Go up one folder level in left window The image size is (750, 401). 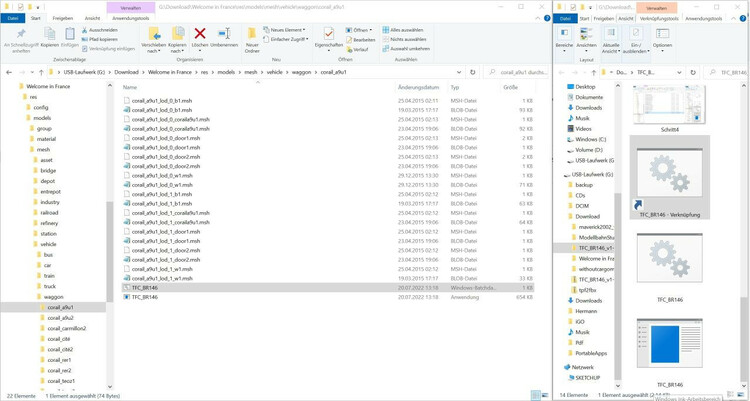pyautogui.click(x=41, y=72)
